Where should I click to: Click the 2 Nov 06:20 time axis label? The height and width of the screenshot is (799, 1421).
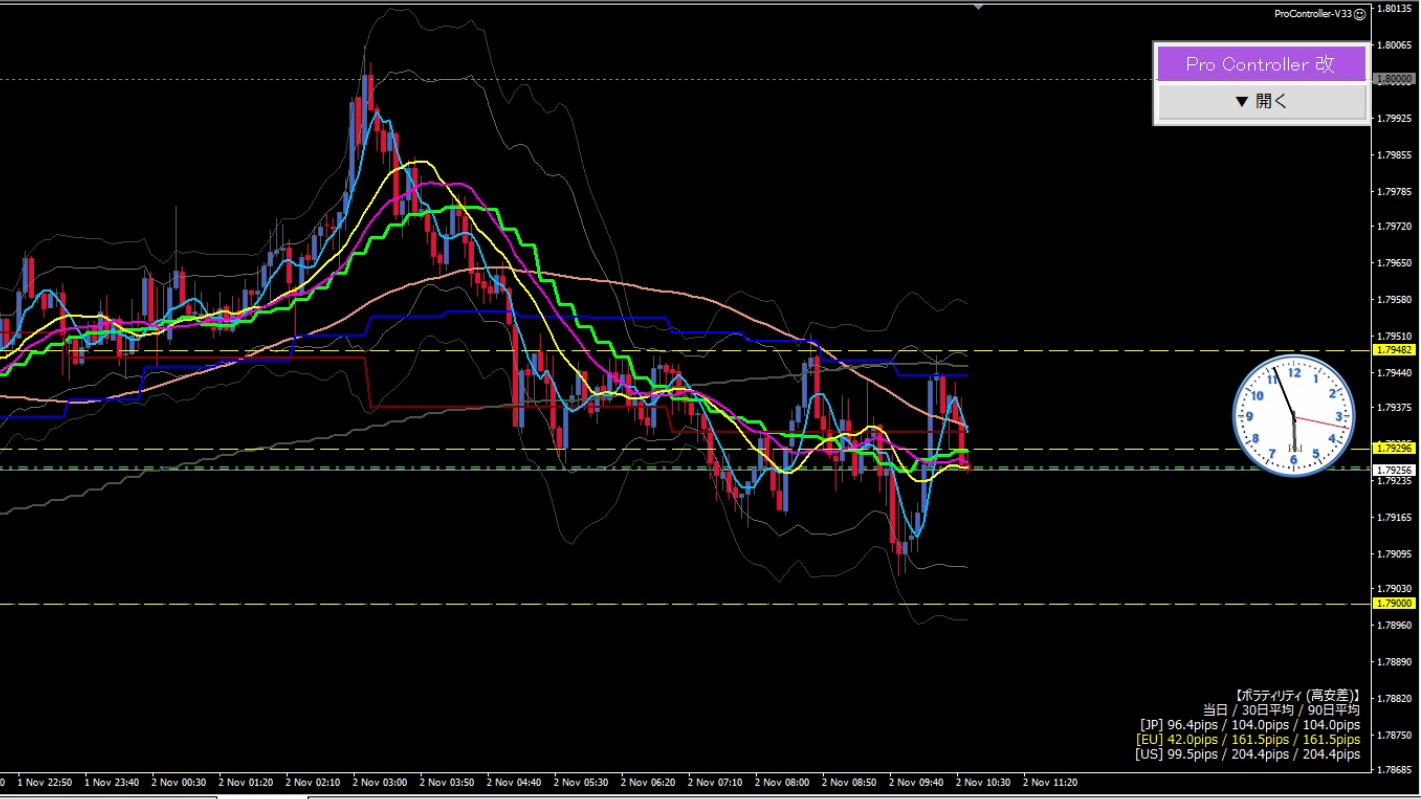pyautogui.click(x=649, y=782)
